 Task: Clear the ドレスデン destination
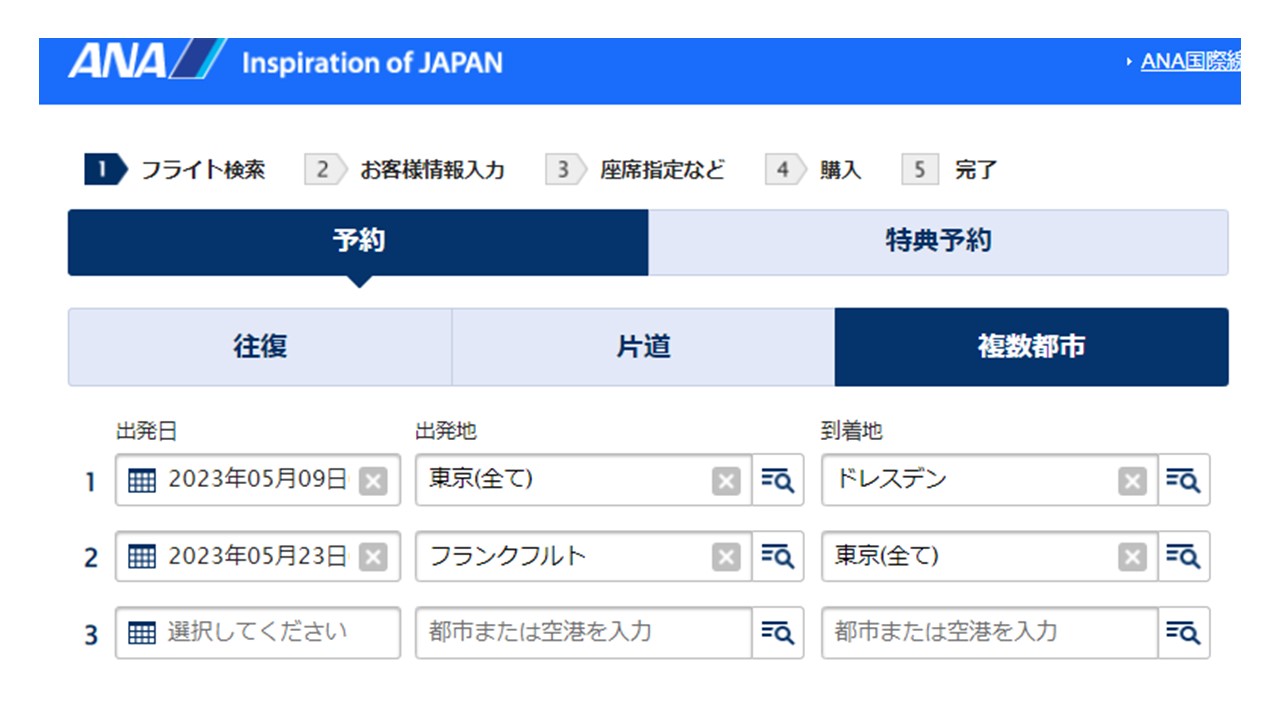point(1132,481)
